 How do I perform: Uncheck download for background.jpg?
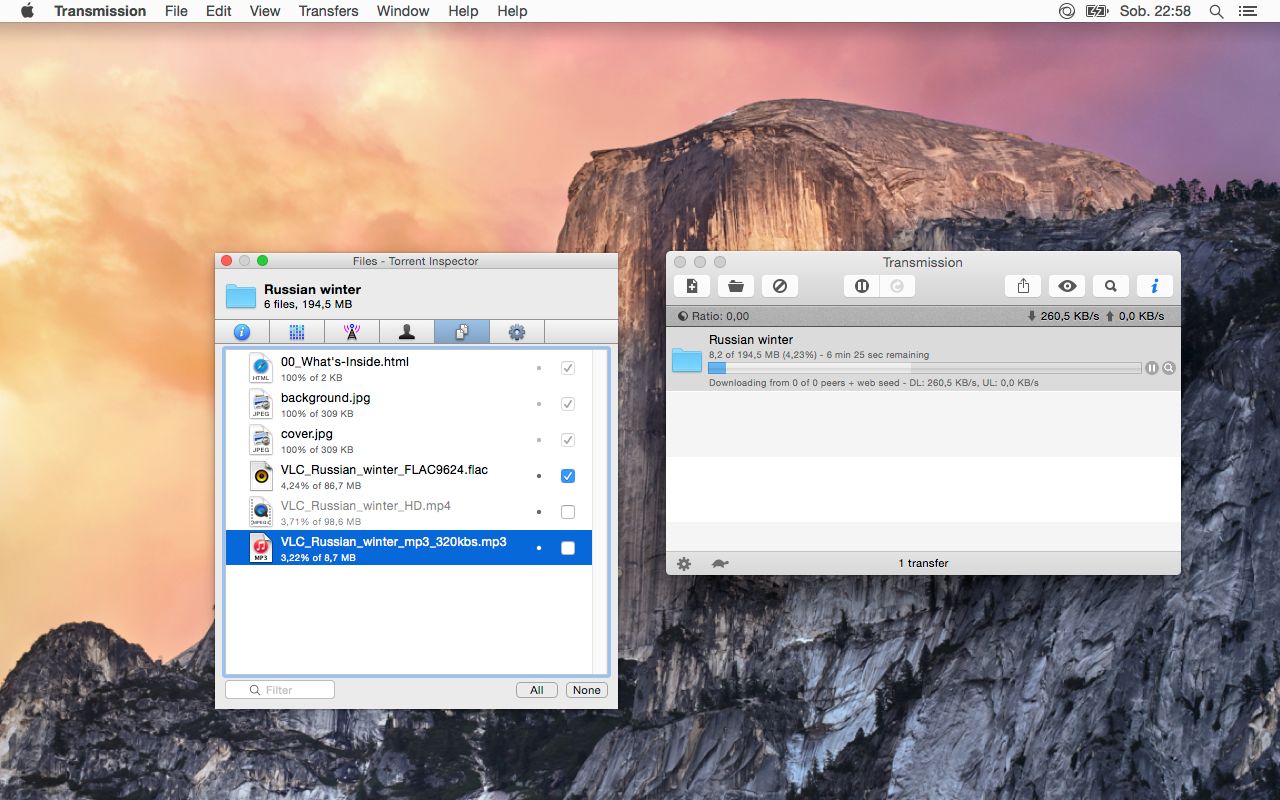(x=568, y=404)
